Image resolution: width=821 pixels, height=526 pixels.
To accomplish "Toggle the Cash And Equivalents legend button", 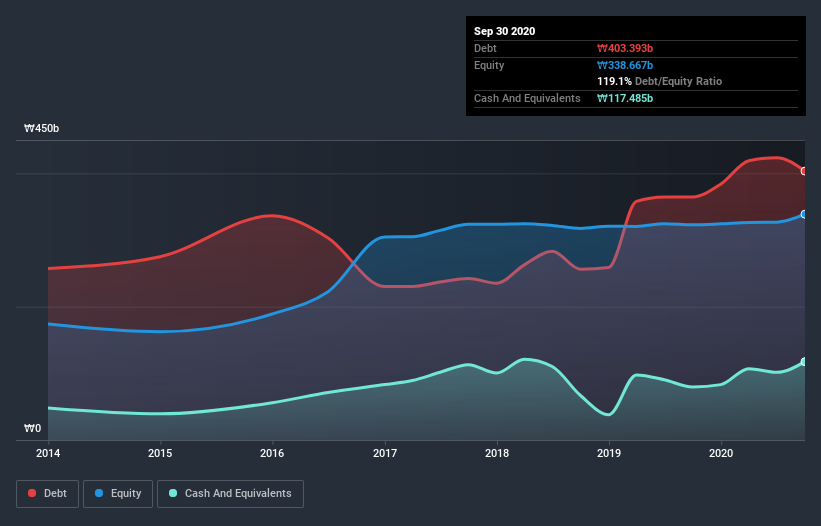I will 230,494.
